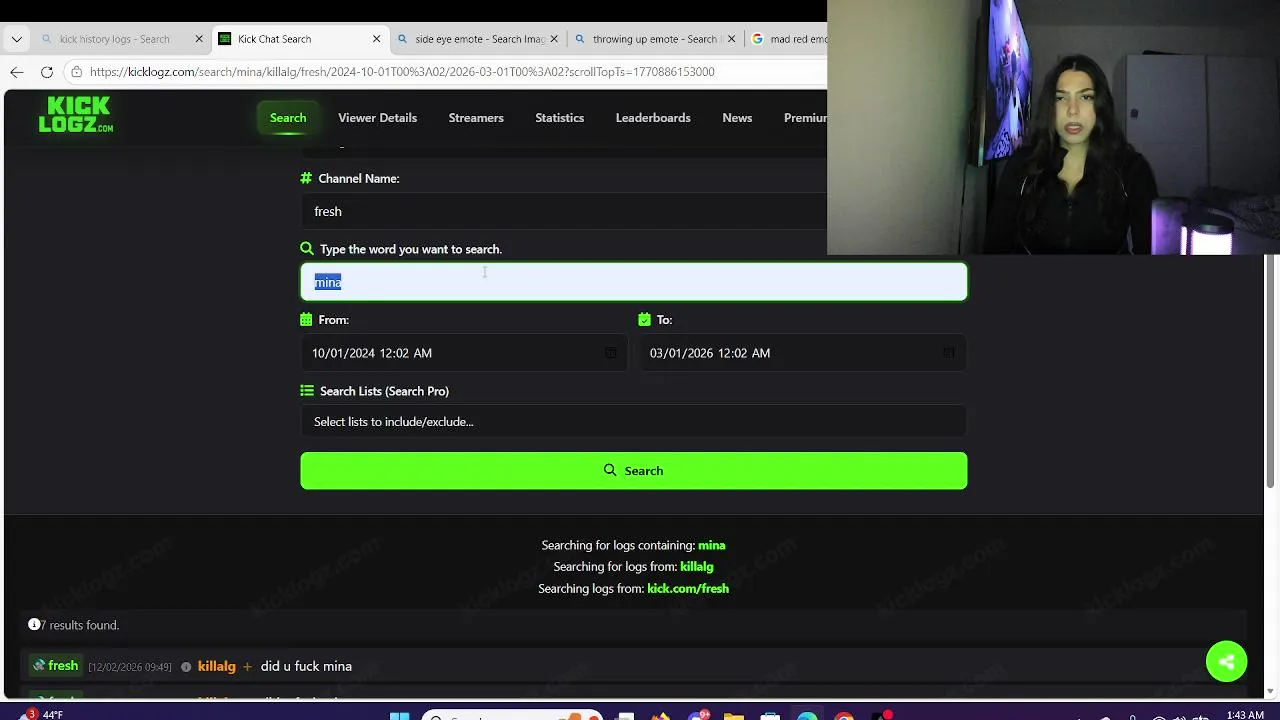The width and height of the screenshot is (1280, 720).
Task: Open To date picker calendar button
Action: [949, 353]
